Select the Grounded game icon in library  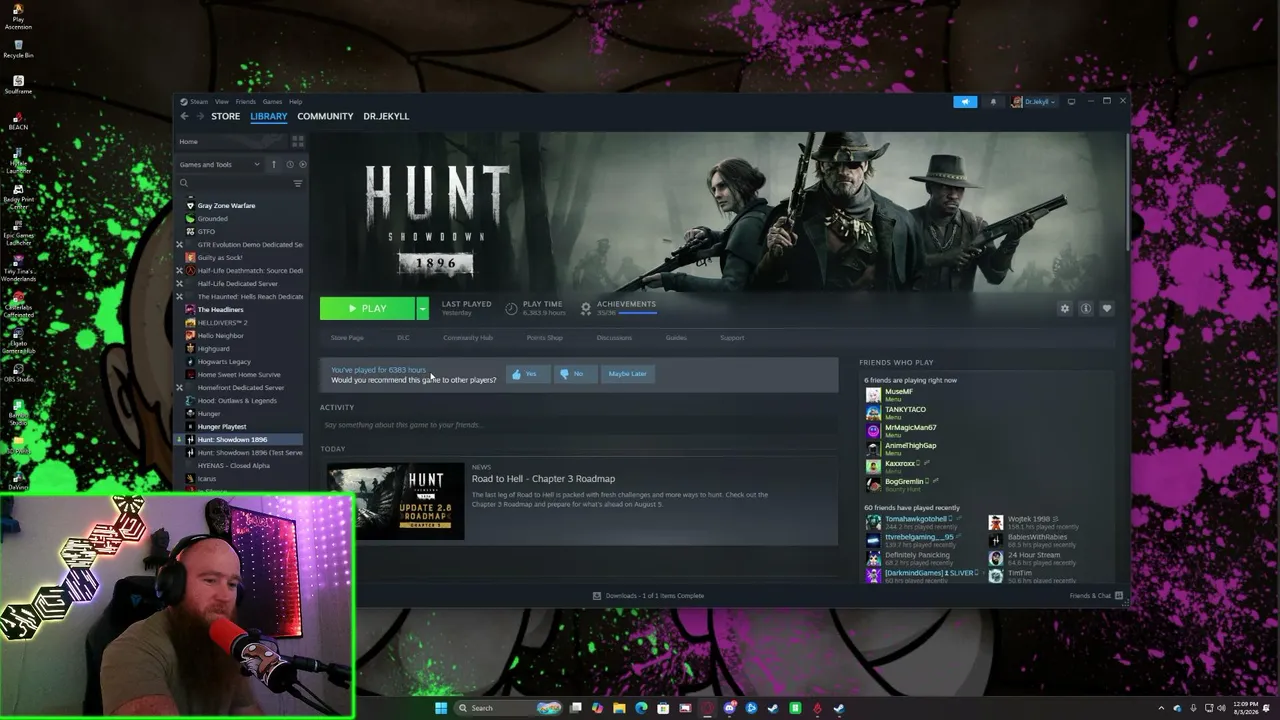tap(190, 218)
